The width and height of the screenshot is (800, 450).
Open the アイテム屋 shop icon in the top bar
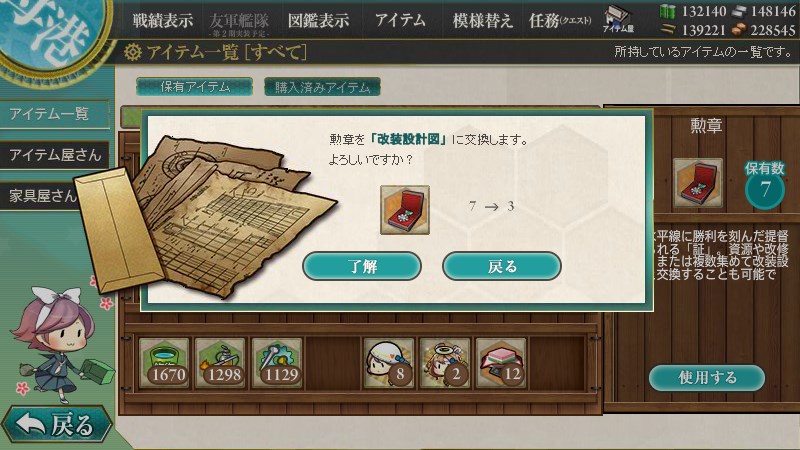618,19
